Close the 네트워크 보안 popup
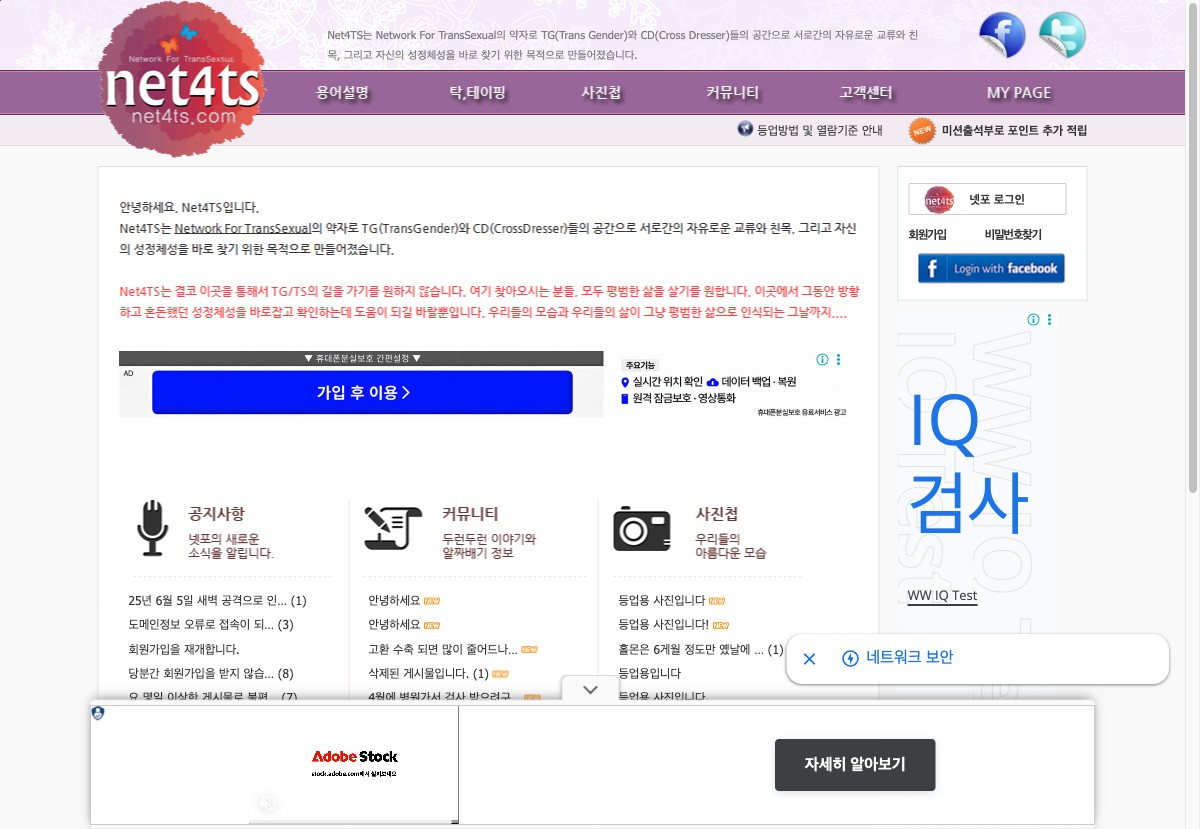The image size is (1200, 829). coord(810,658)
